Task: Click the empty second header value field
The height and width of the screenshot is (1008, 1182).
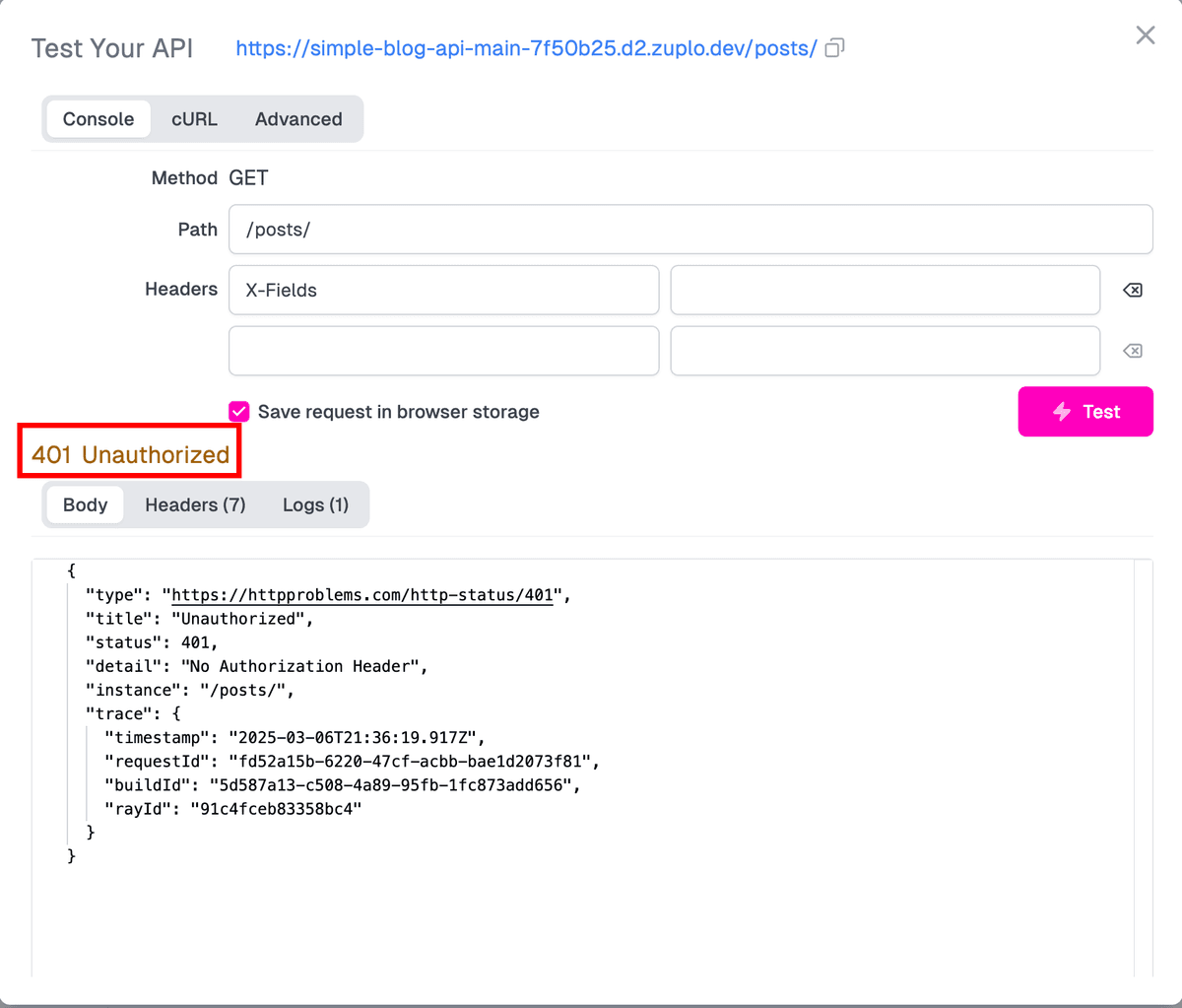Action: pyautogui.click(x=885, y=351)
